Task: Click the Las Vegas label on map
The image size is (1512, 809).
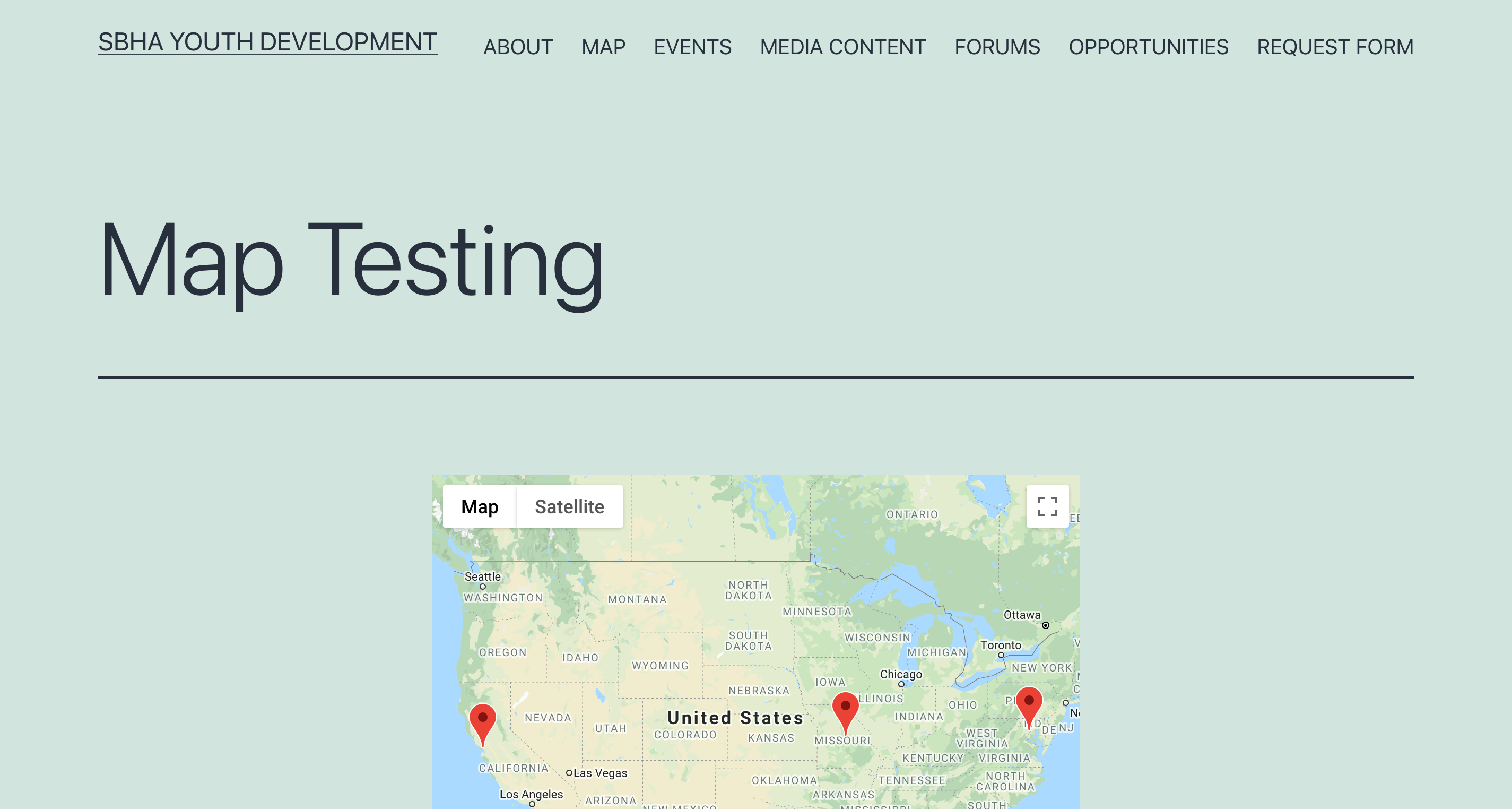Action: pyautogui.click(x=600, y=773)
